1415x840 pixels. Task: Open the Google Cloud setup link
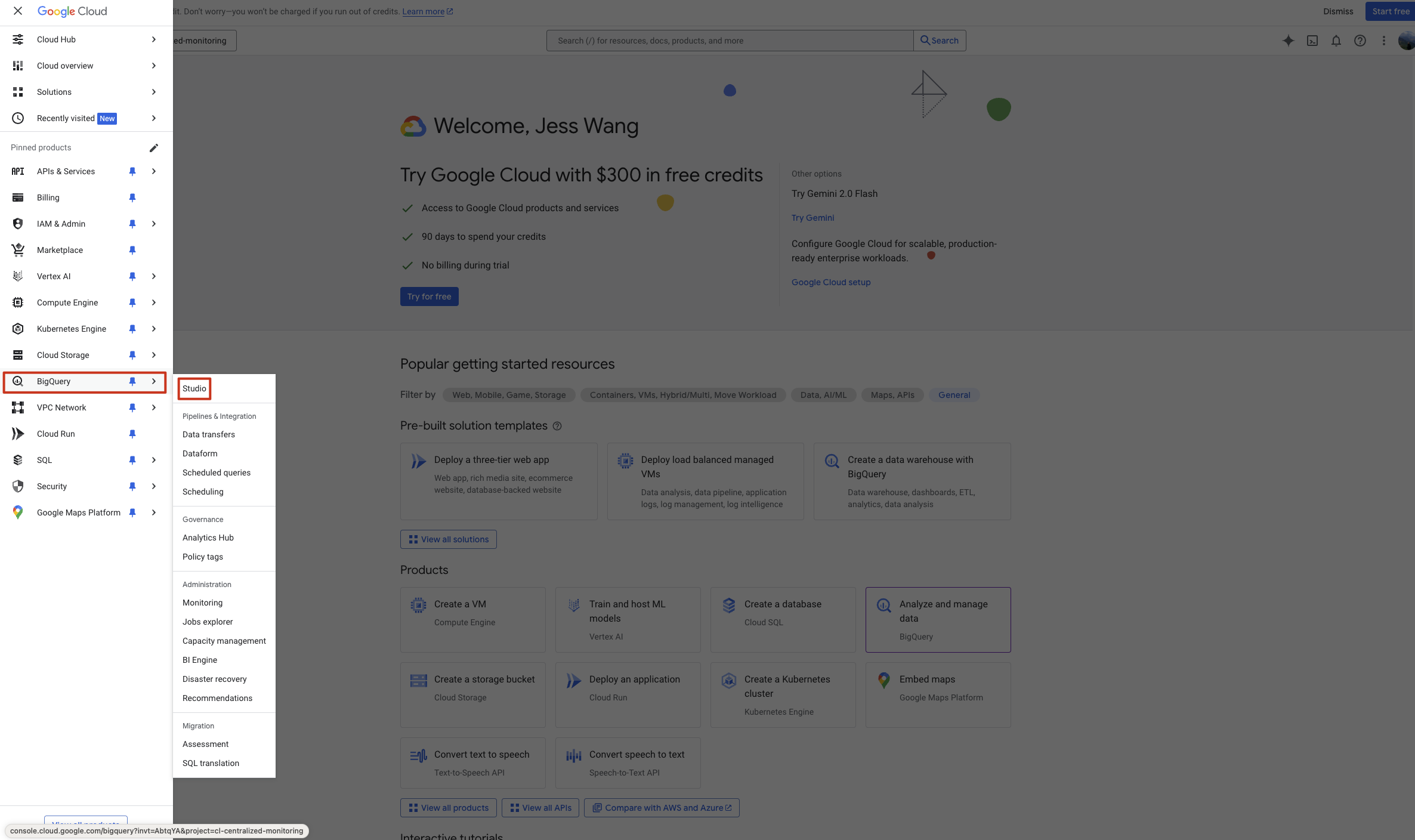831,282
